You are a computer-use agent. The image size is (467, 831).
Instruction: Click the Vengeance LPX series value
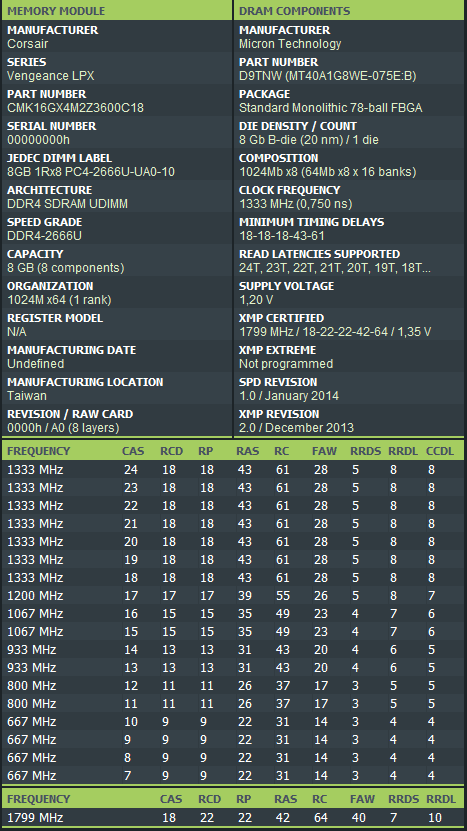coord(50,76)
